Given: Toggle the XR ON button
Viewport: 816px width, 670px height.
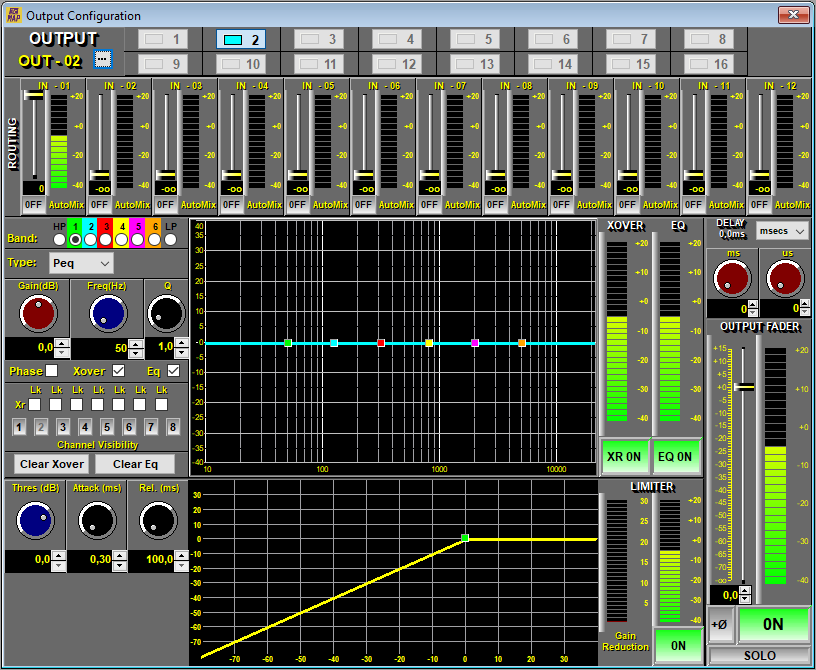Looking at the screenshot, I should click(x=624, y=456).
